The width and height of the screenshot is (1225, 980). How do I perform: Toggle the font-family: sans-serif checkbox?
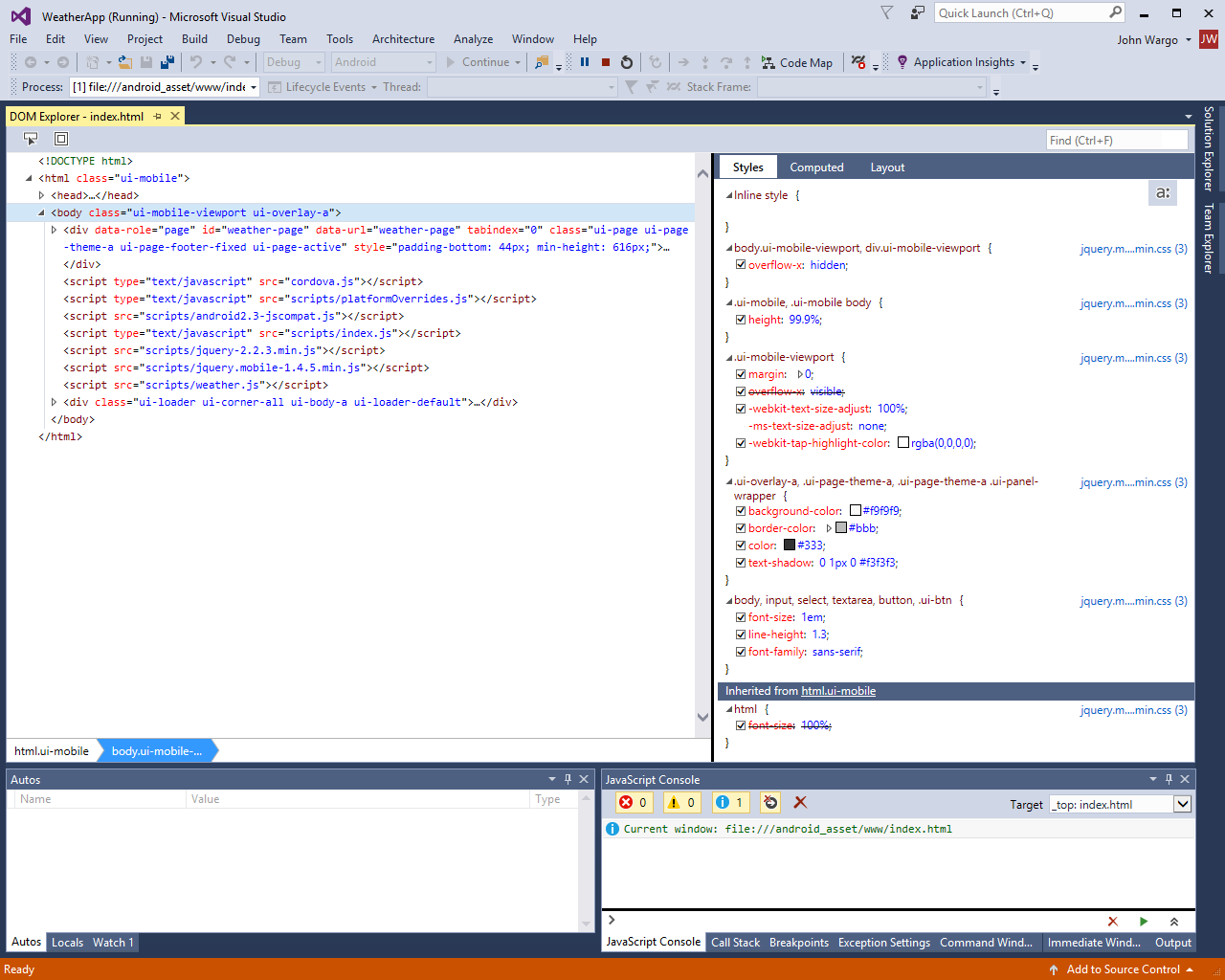(x=741, y=652)
